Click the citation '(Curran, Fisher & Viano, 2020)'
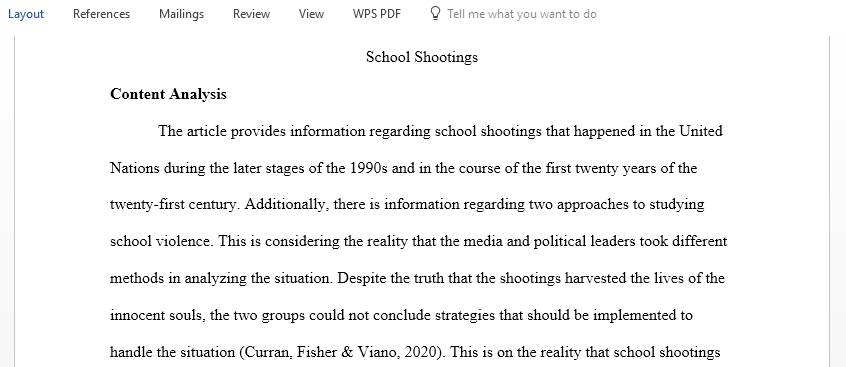 [342, 352]
